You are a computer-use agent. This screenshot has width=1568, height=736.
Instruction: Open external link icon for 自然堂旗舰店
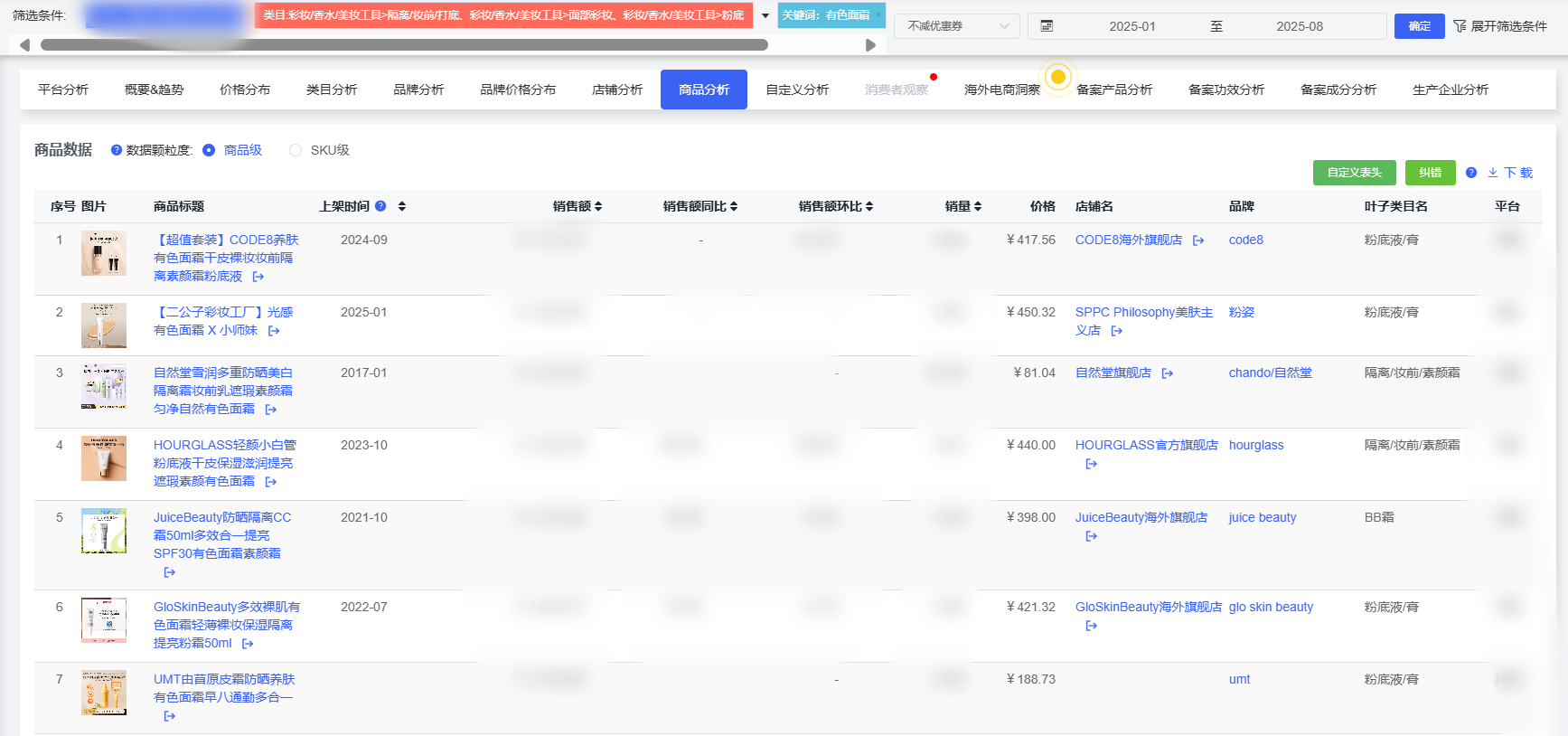tap(1167, 373)
